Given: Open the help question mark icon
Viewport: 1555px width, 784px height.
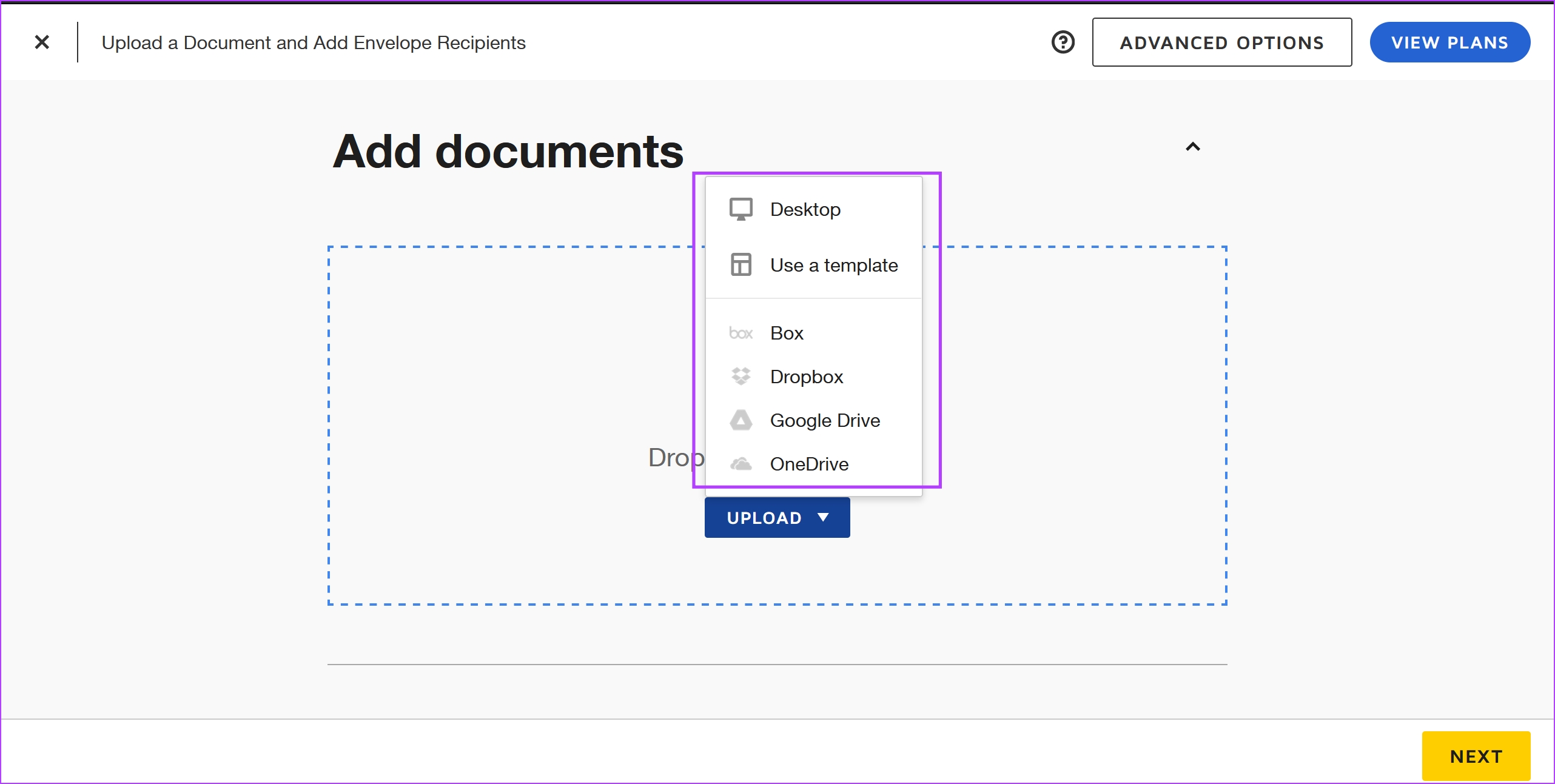Looking at the screenshot, I should pos(1063,42).
